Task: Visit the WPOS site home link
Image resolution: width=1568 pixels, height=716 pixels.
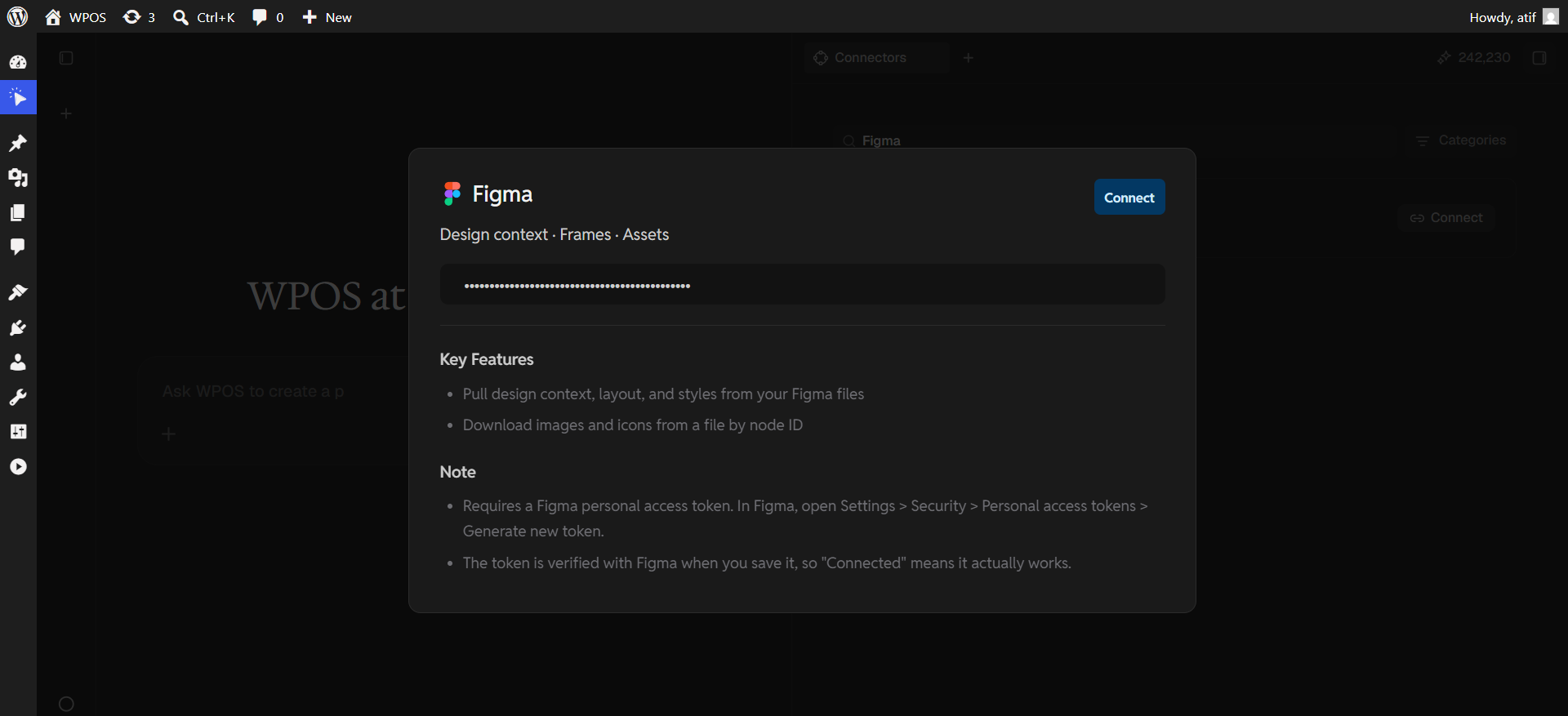Action: (76, 17)
